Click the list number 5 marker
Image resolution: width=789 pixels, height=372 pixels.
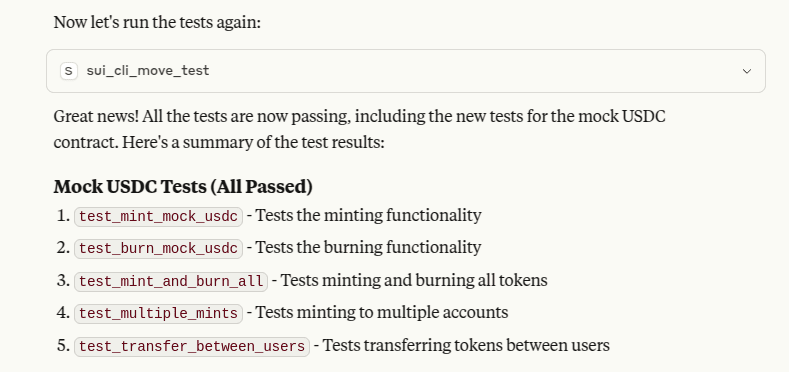click(x=63, y=346)
